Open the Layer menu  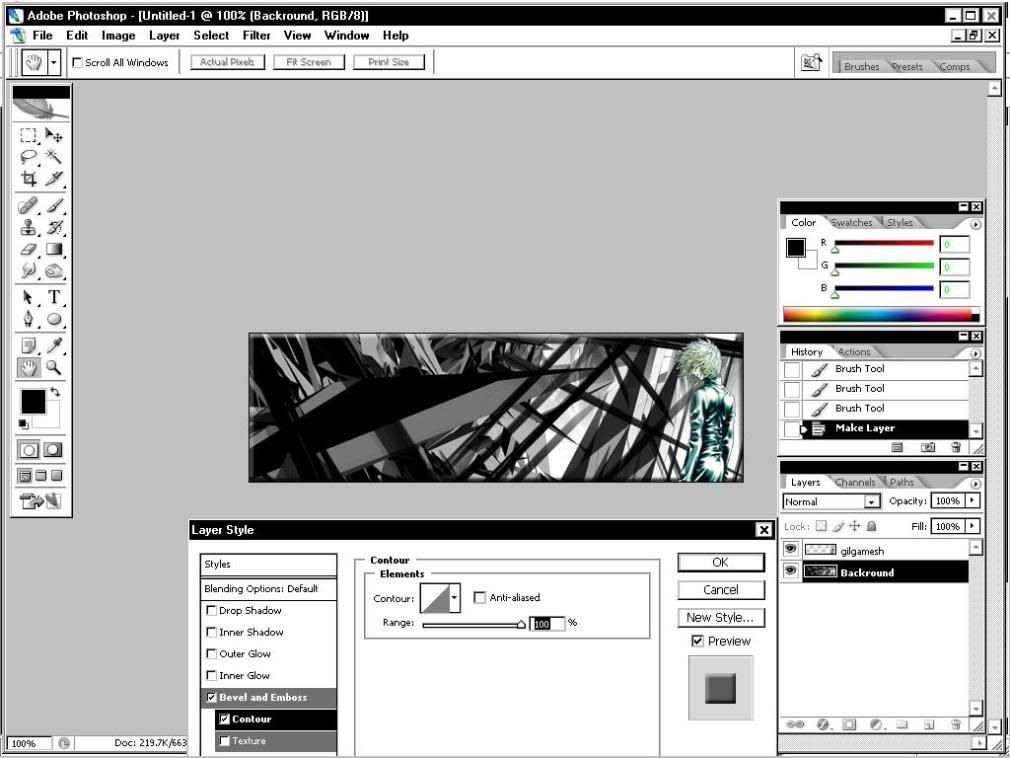(x=164, y=35)
